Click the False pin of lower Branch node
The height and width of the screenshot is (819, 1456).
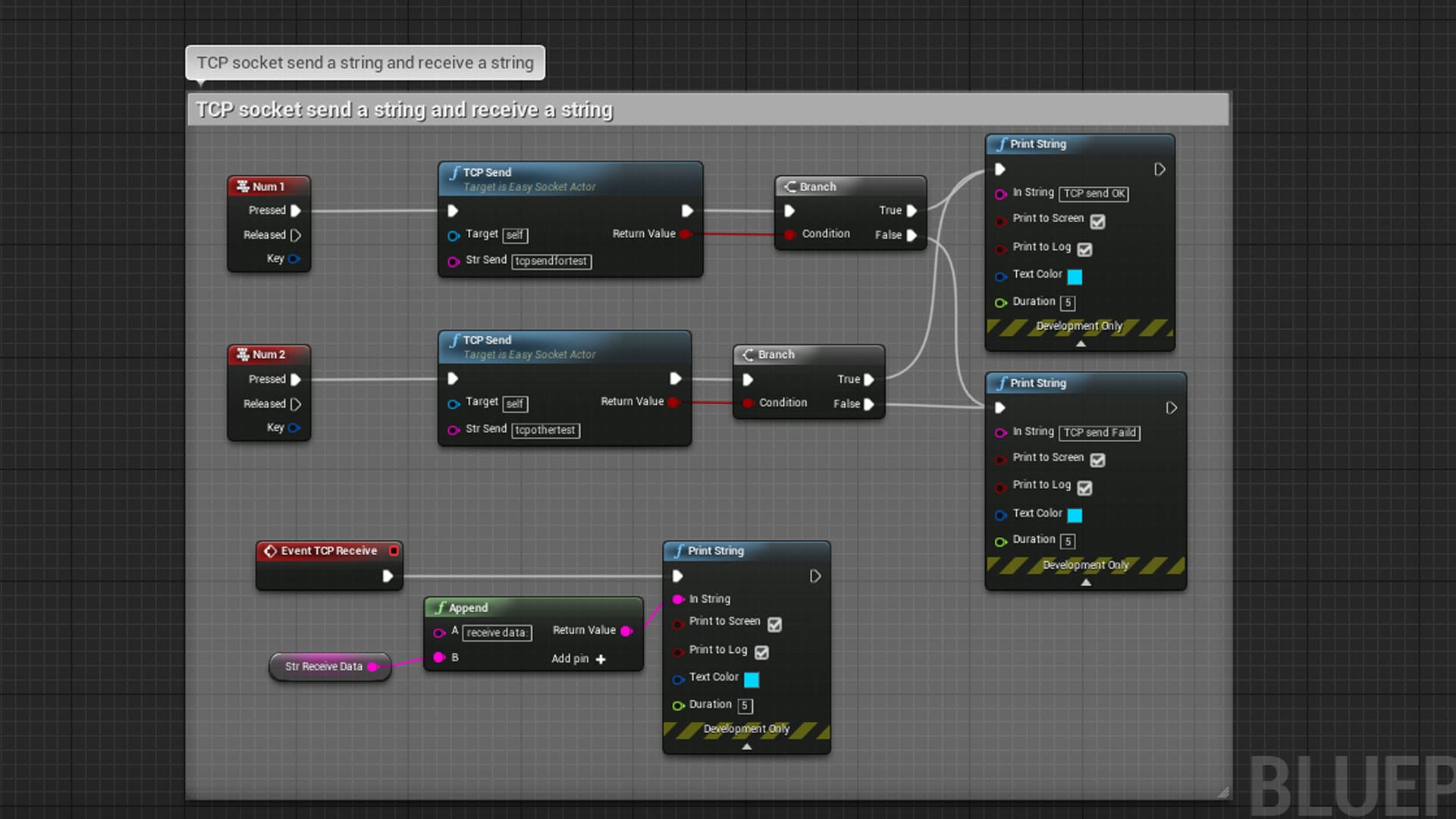(x=869, y=404)
